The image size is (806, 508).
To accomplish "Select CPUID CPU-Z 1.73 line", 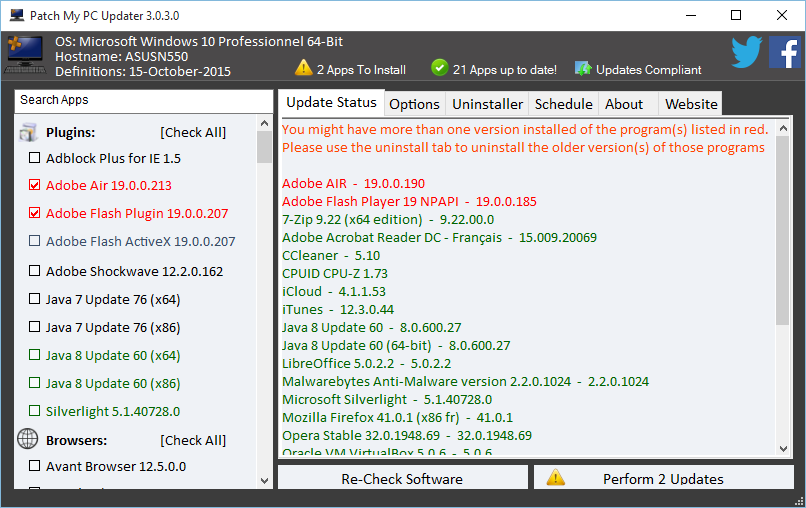I will coord(335,273).
